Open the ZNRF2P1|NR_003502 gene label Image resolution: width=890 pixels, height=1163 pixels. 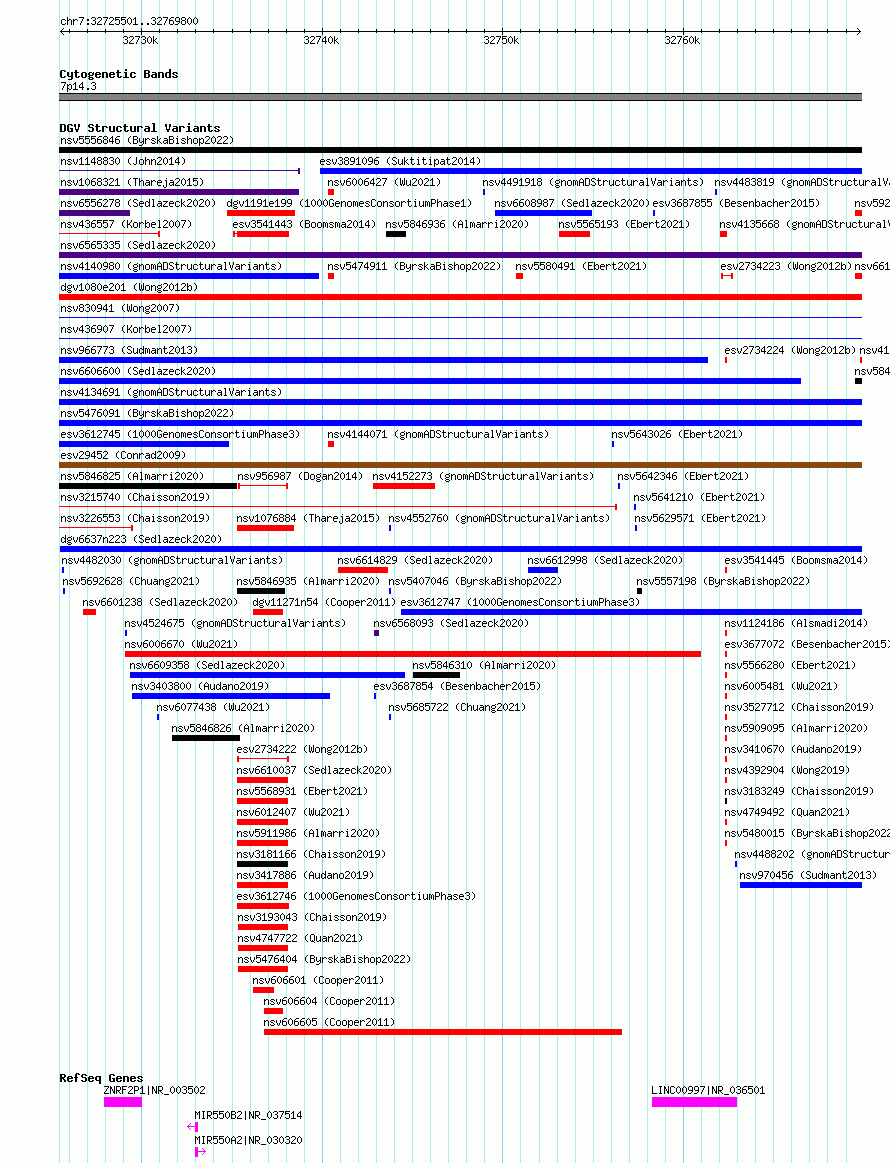[154, 1090]
